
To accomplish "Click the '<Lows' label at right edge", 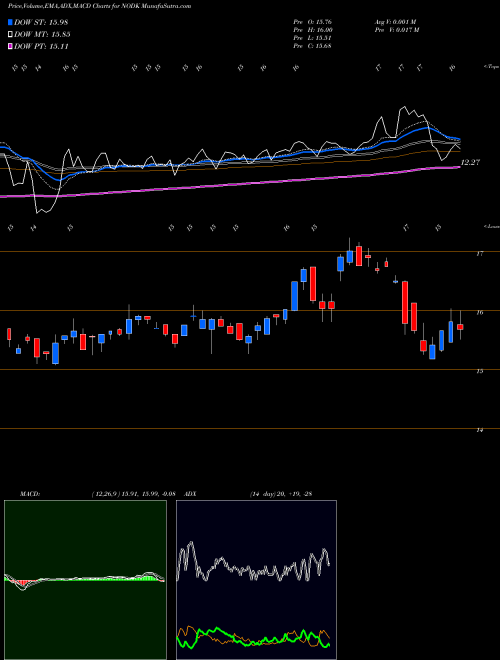I will click(491, 226).
